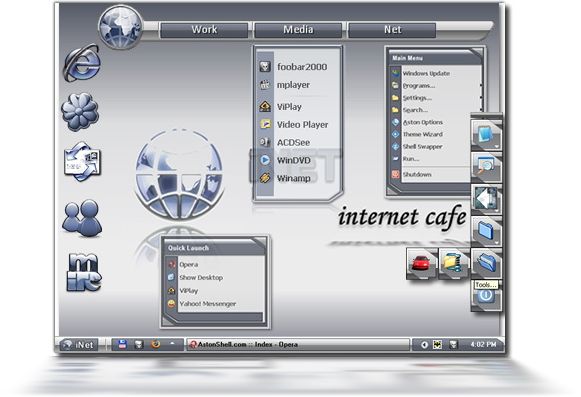This screenshot has width=581, height=397.
Task: Expand taskbar quick-launch with up arrow
Action: coord(172,344)
